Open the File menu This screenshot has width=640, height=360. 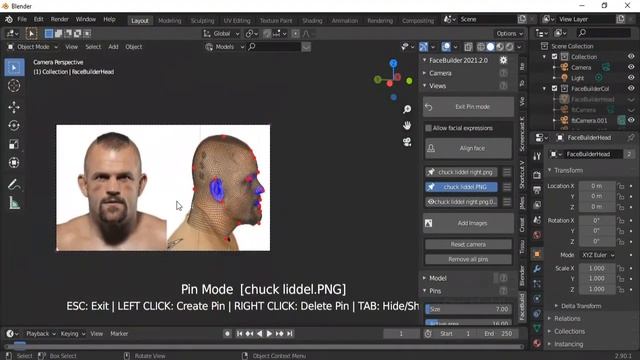pyautogui.click(x=22, y=19)
